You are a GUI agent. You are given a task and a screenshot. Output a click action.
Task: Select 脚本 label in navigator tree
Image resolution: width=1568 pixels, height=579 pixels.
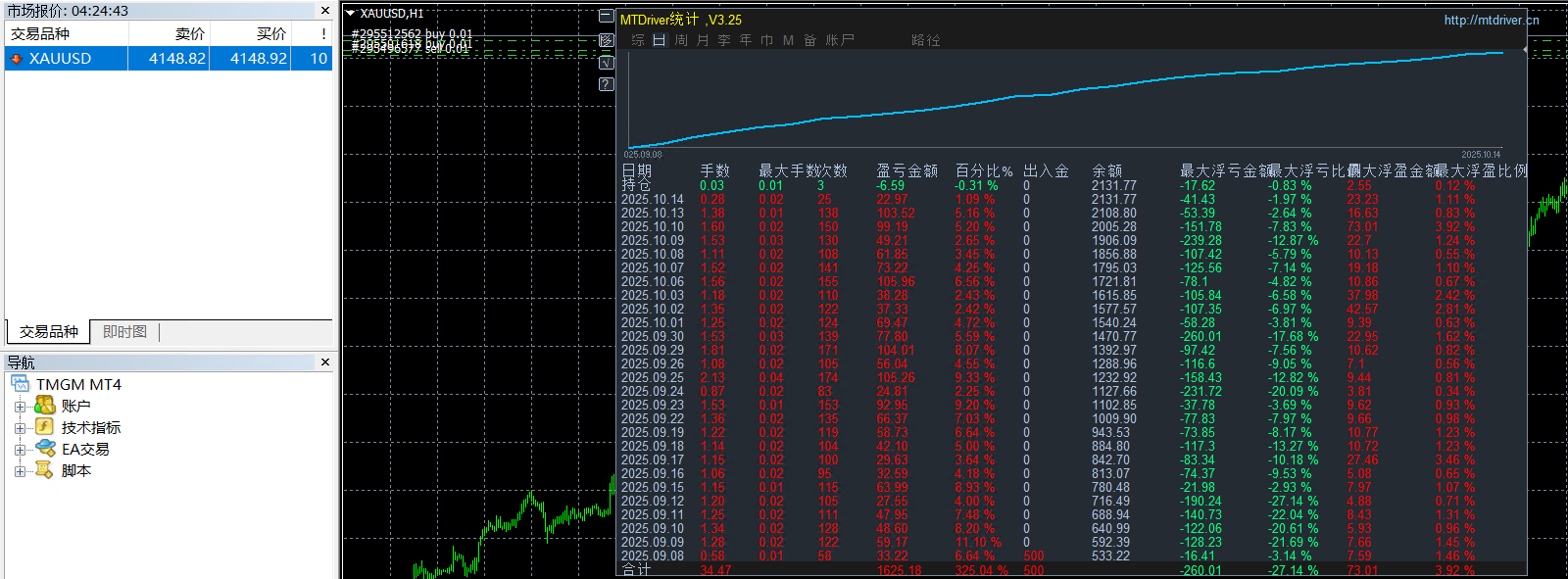pyautogui.click(x=75, y=471)
